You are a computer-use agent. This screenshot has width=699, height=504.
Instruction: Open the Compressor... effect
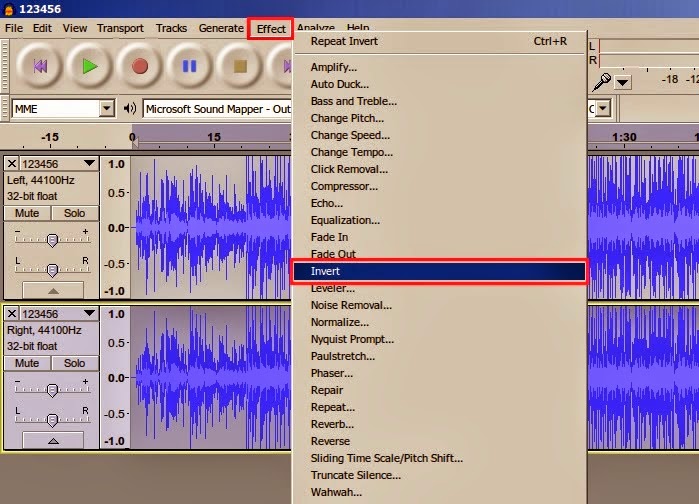point(439,186)
